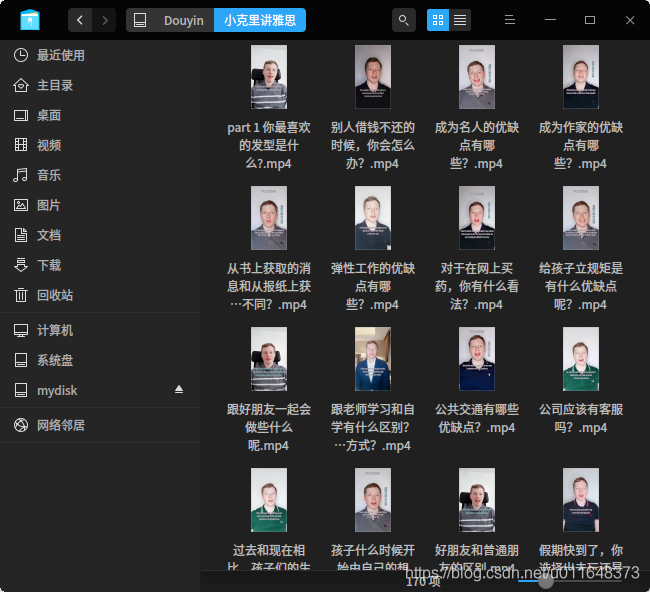
Task: Click the 图片 picture icon
Action: (x=21, y=205)
